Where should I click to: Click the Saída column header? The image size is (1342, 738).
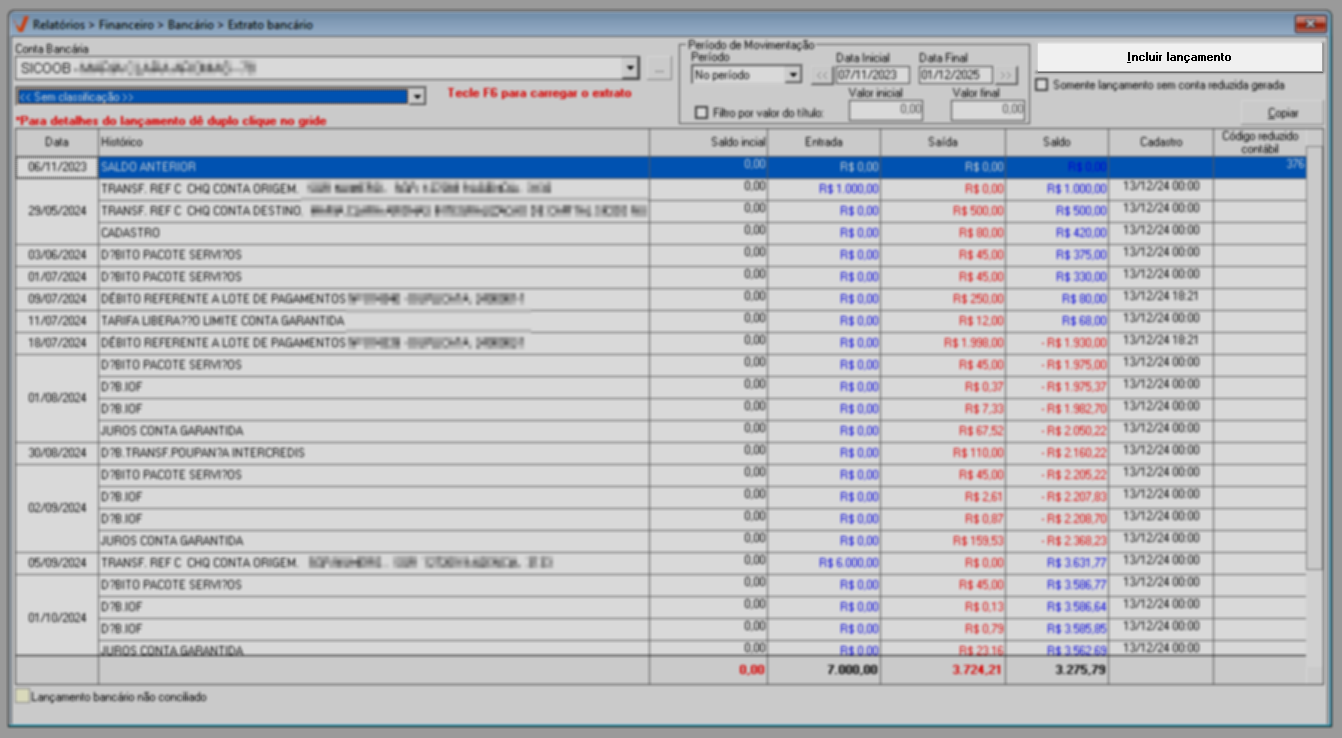point(942,143)
